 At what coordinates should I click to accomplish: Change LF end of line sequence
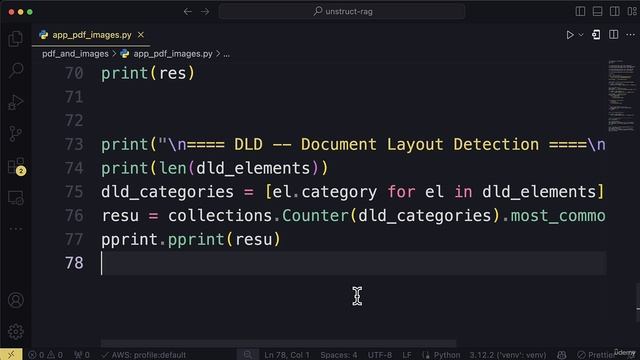coord(407,355)
